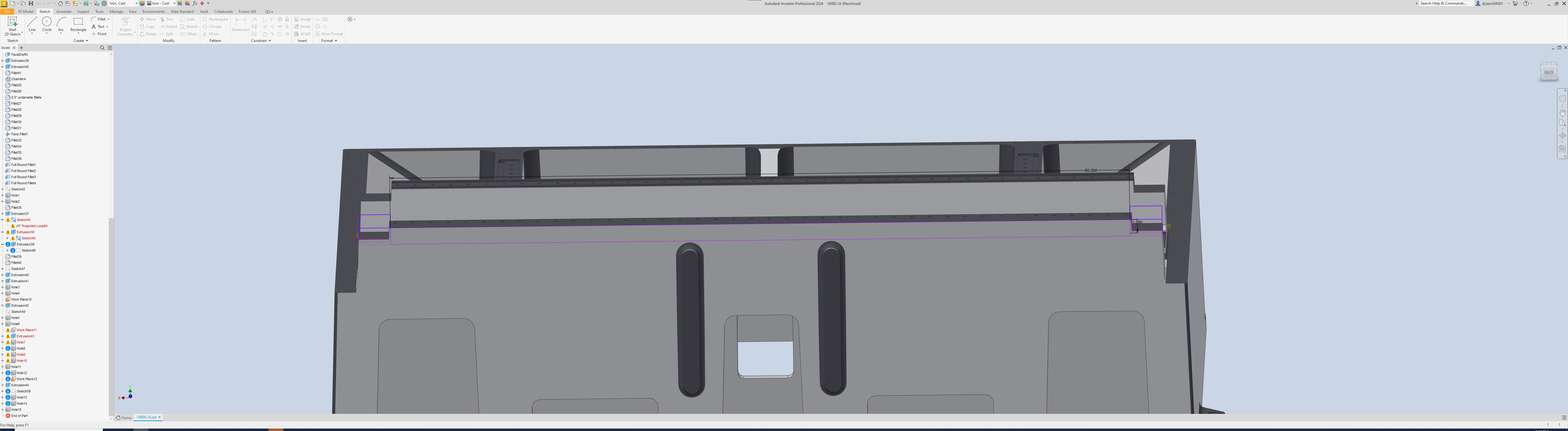Expand the Hole1 feature node
This screenshot has width=1568, height=431.
[x=2, y=195]
